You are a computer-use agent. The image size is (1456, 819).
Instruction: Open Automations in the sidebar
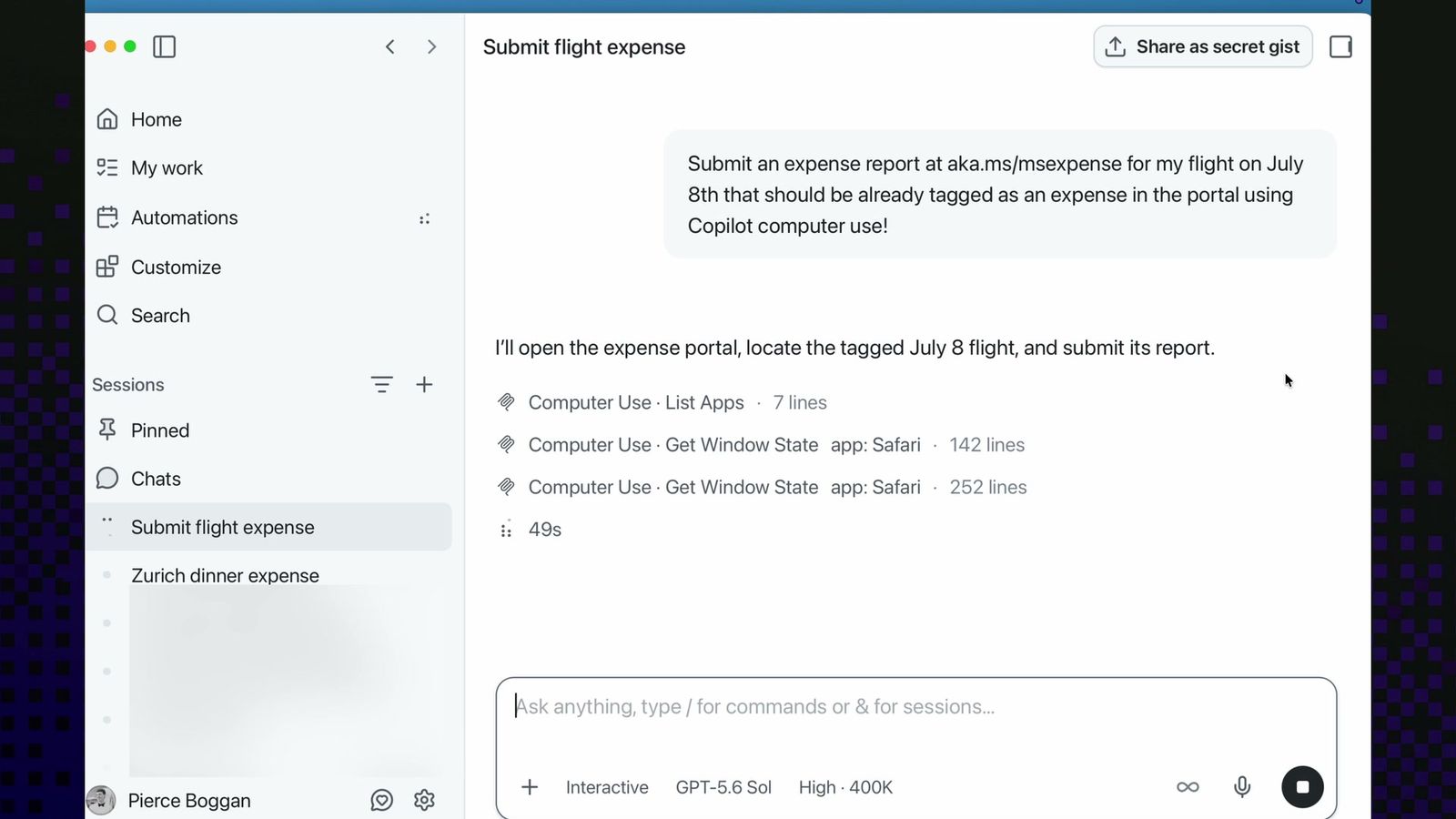tap(184, 217)
